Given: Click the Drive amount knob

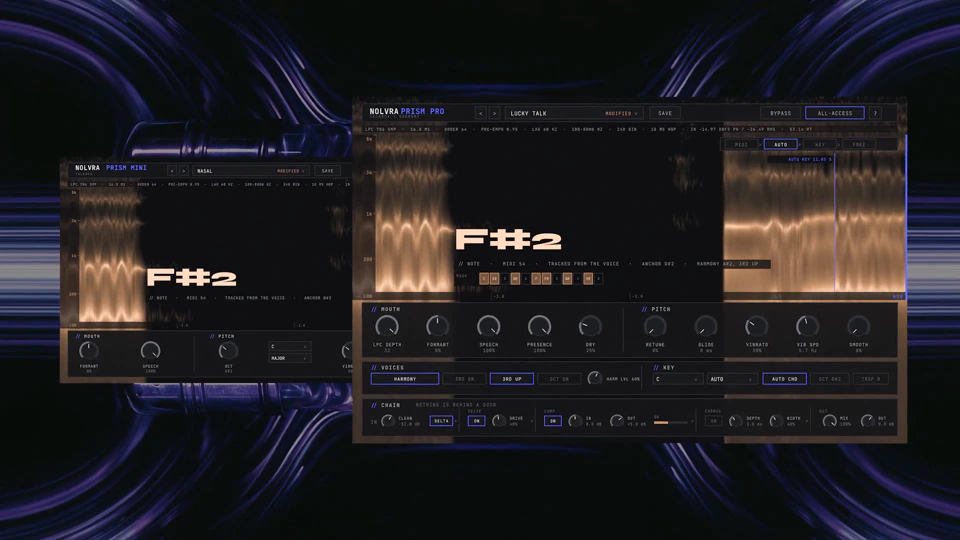Looking at the screenshot, I should click(499, 421).
